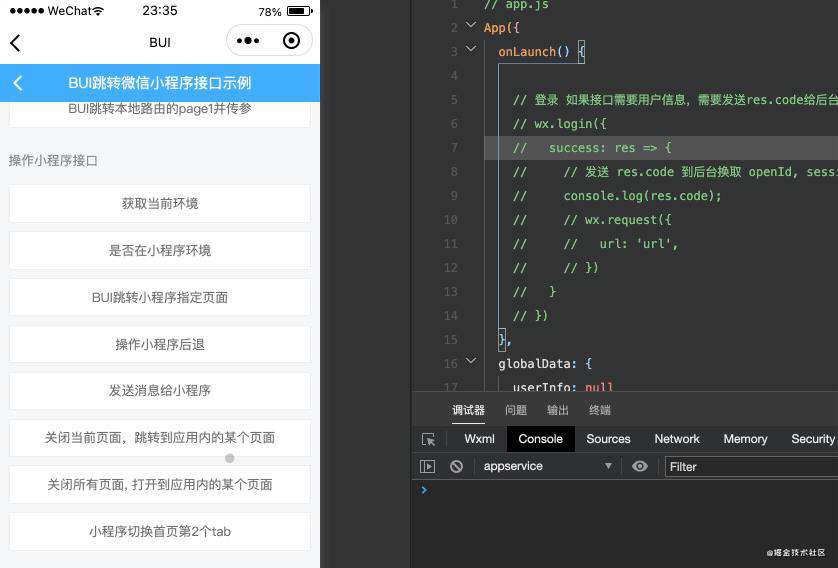The height and width of the screenshot is (568, 838).
Task: Activate the element inspector icon in devtools
Action: click(428, 439)
